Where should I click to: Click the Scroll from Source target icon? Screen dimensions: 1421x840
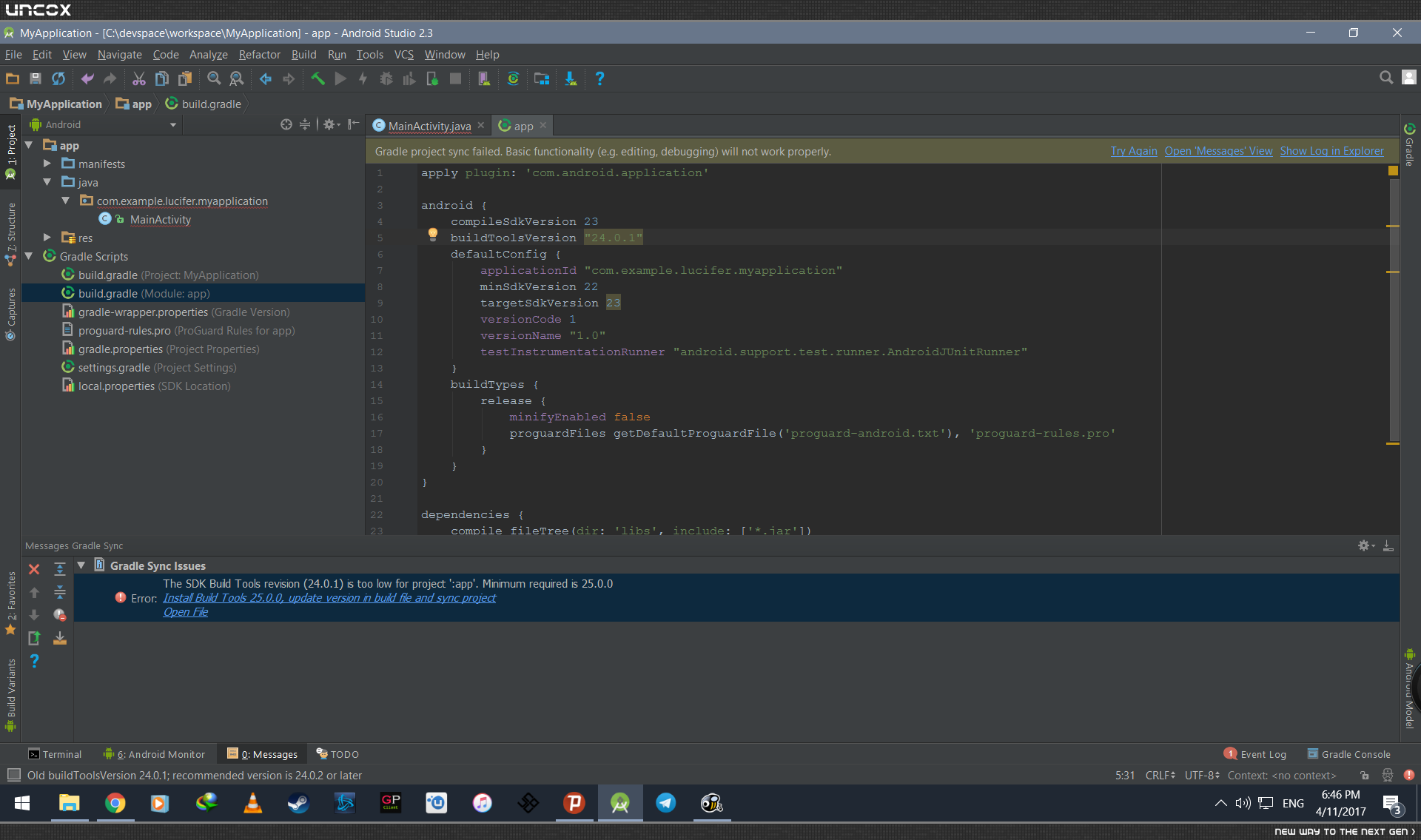coord(286,124)
